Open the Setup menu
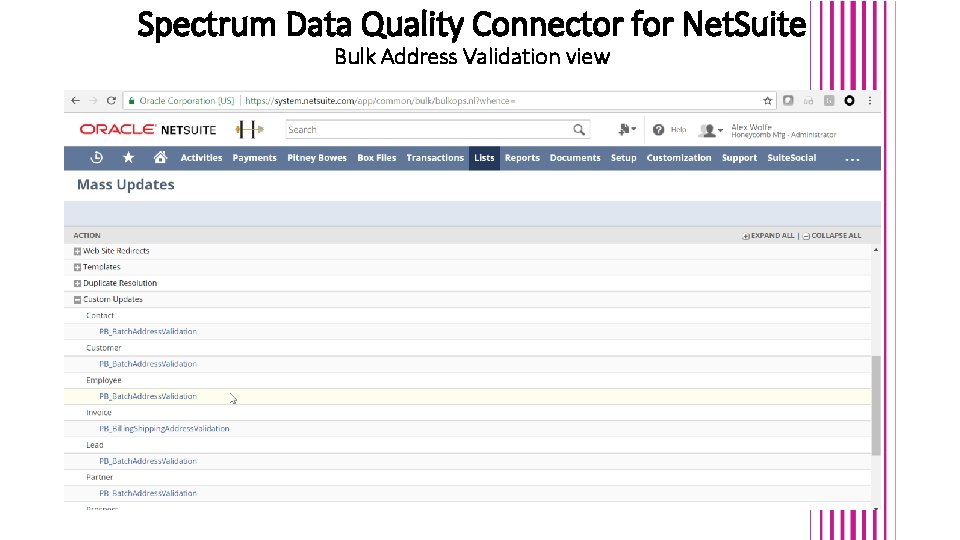The height and width of the screenshot is (540, 960). tap(623, 157)
